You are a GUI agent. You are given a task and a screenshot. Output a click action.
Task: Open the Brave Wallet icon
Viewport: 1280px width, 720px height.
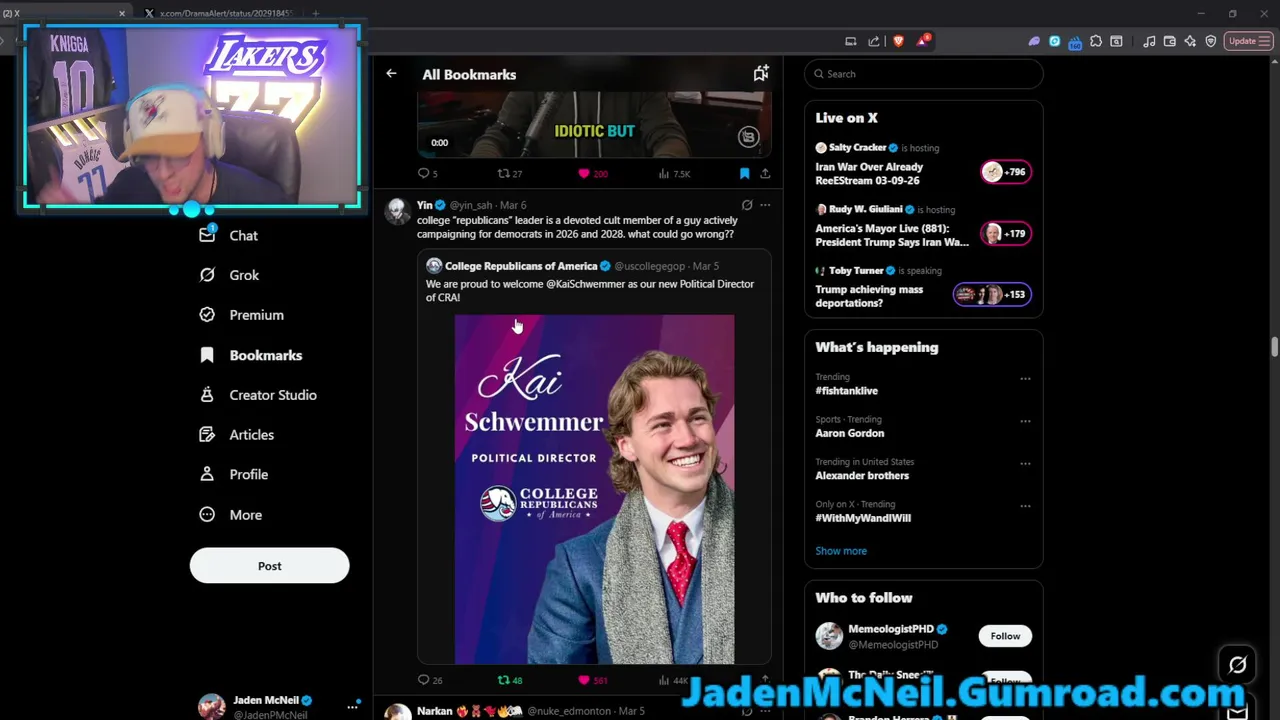tap(1169, 41)
